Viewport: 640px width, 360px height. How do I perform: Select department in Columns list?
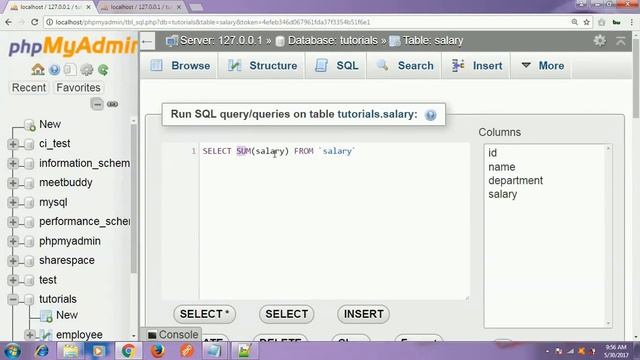coord(516,181)
